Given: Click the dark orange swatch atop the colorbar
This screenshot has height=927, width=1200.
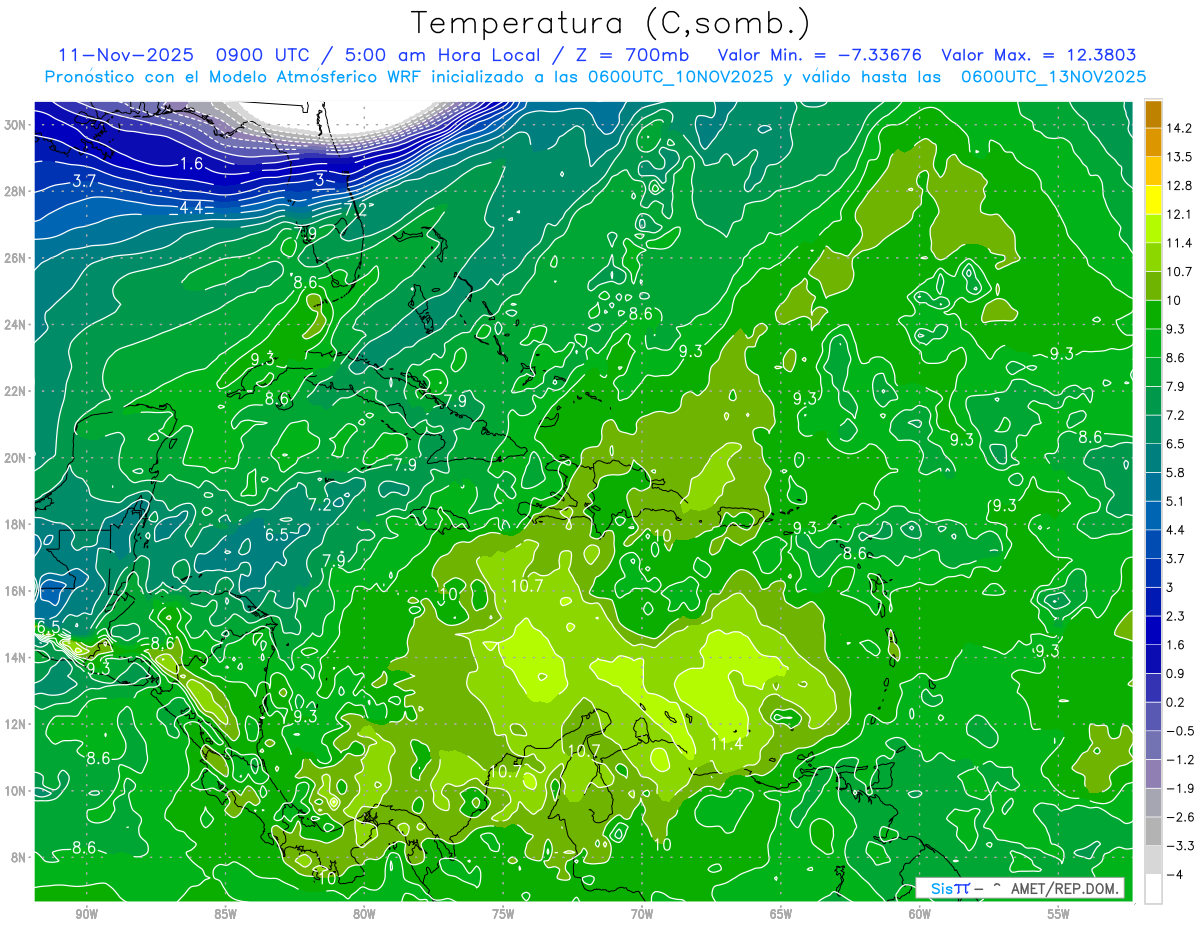Looking at the screenshot, I should pyautogui.click(x=1153, y=115).
